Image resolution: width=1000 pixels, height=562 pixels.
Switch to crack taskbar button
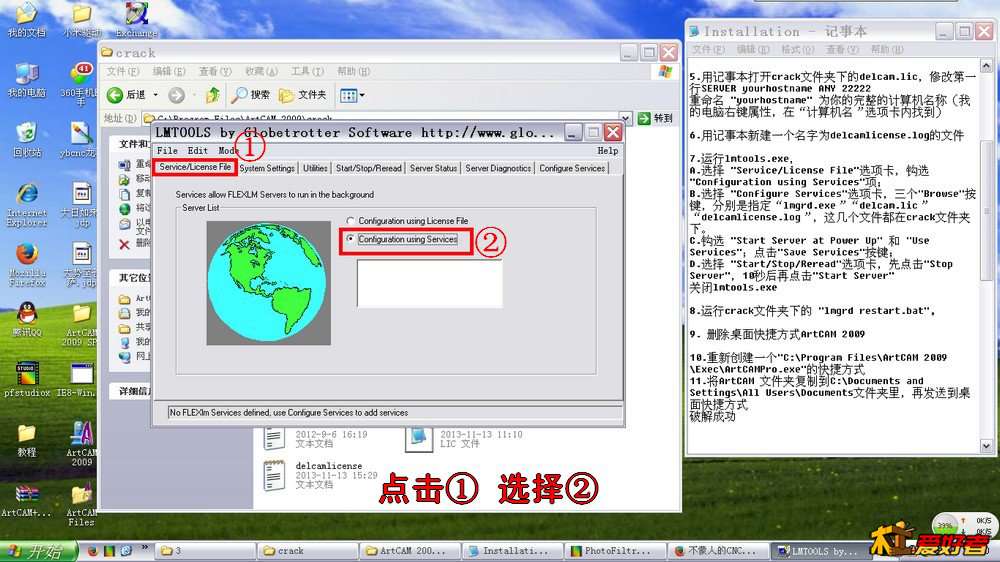click(307, 551)
